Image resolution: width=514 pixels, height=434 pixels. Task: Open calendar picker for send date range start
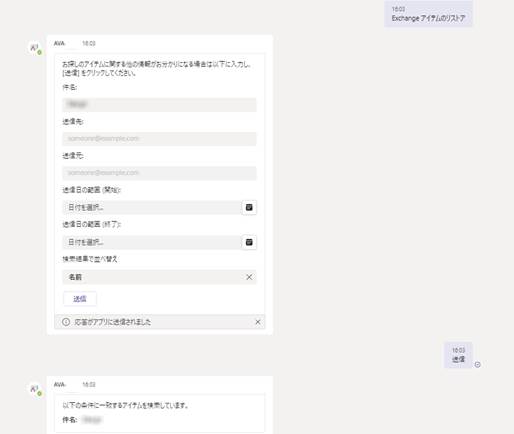tap(249, 207)
